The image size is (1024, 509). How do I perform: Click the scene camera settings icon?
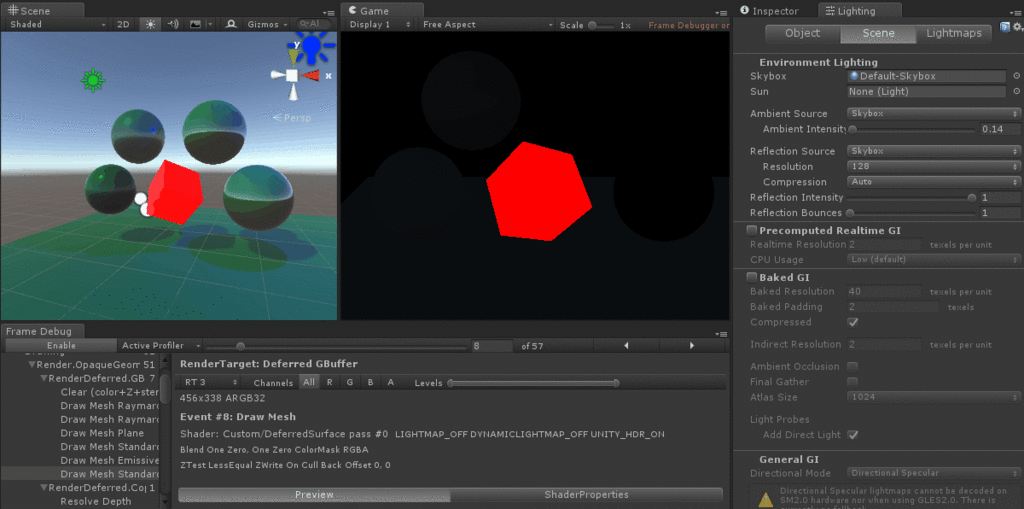[x=231, y=24]
